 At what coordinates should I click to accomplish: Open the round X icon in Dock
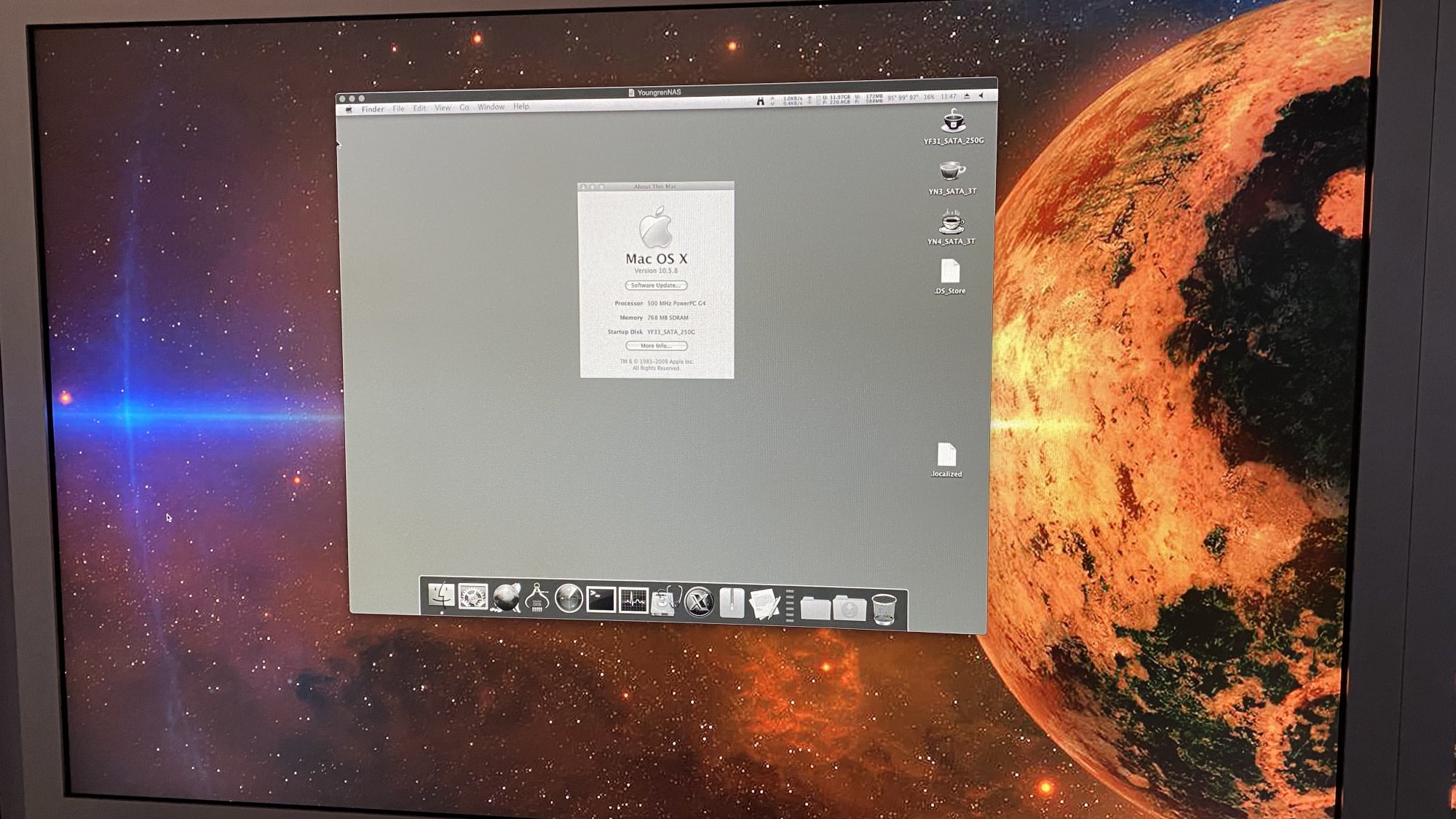699,602
